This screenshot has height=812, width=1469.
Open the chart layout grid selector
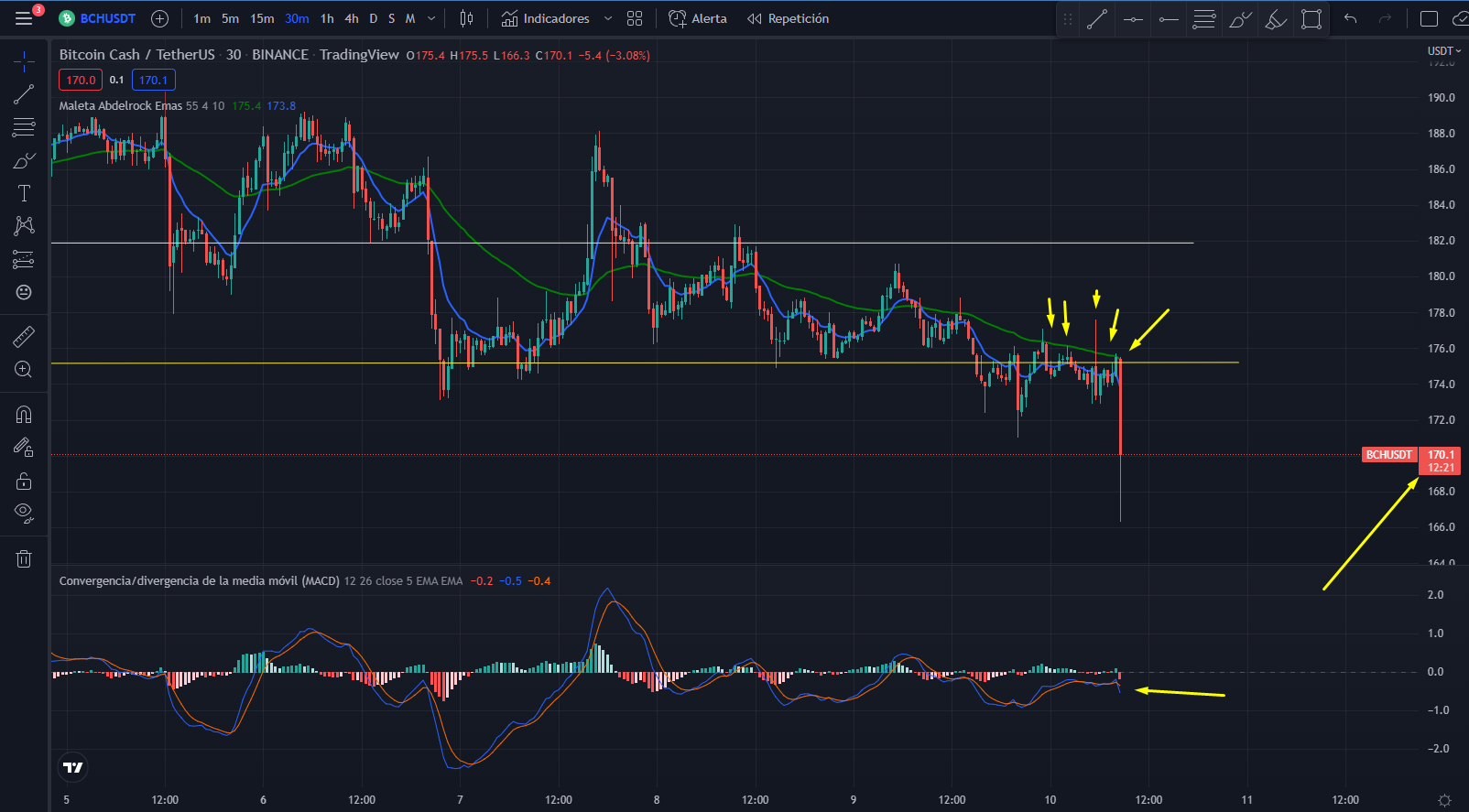click(x=635, y=18)
